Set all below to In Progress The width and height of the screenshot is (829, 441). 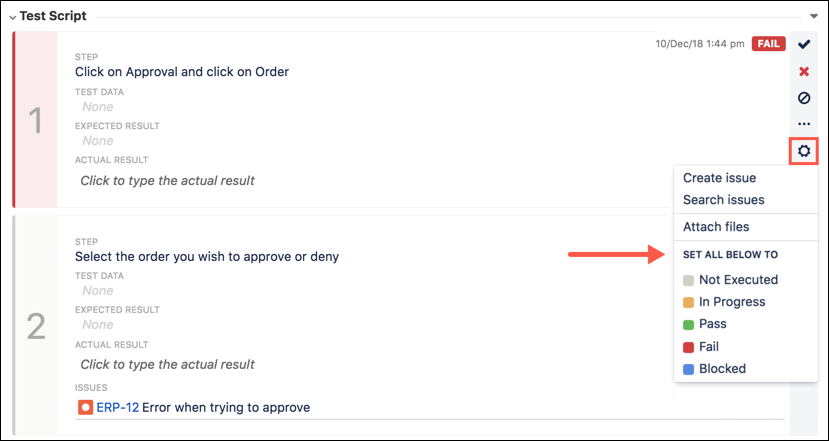click(732, 302)
